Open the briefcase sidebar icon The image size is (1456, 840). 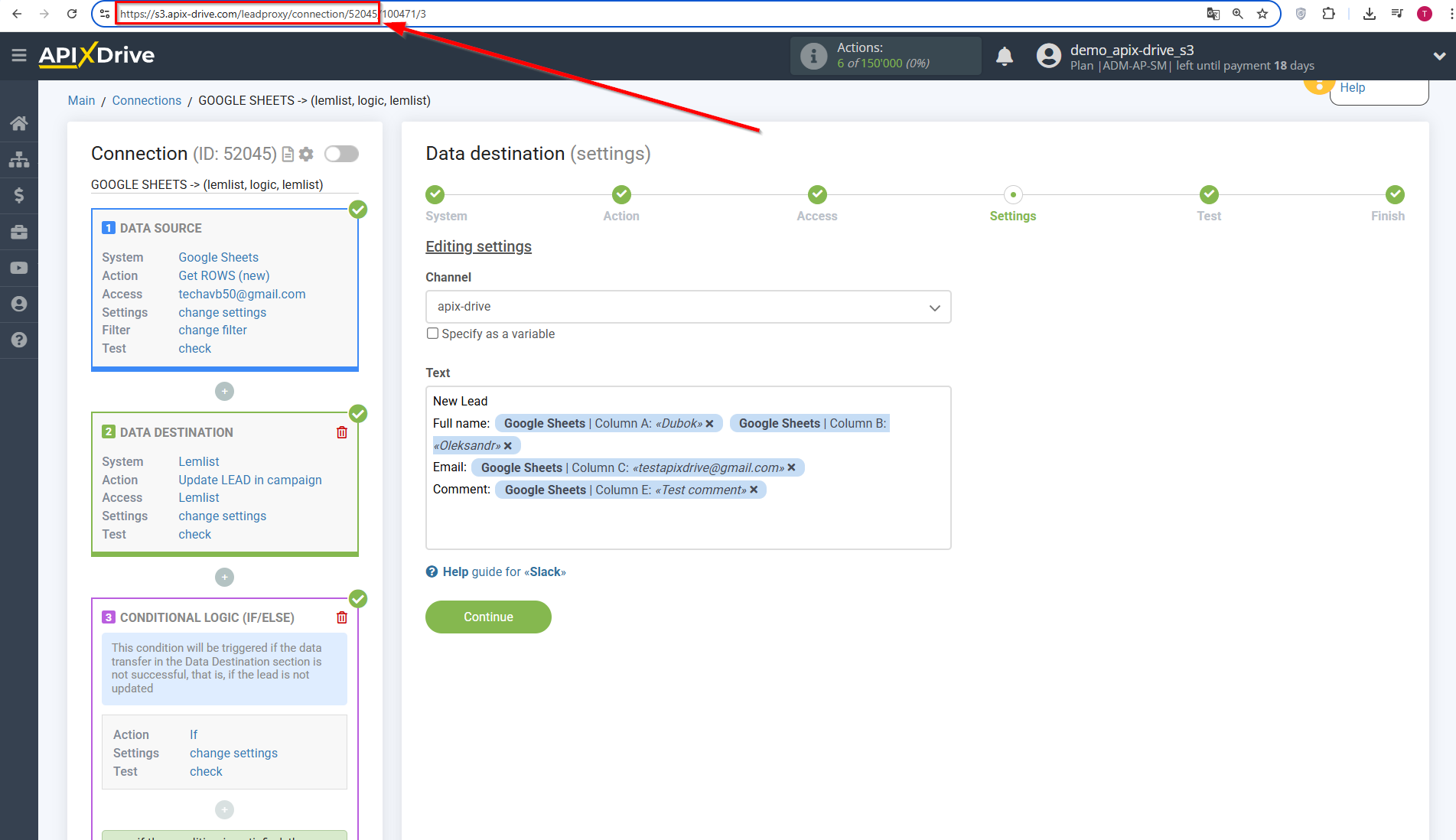19,232
